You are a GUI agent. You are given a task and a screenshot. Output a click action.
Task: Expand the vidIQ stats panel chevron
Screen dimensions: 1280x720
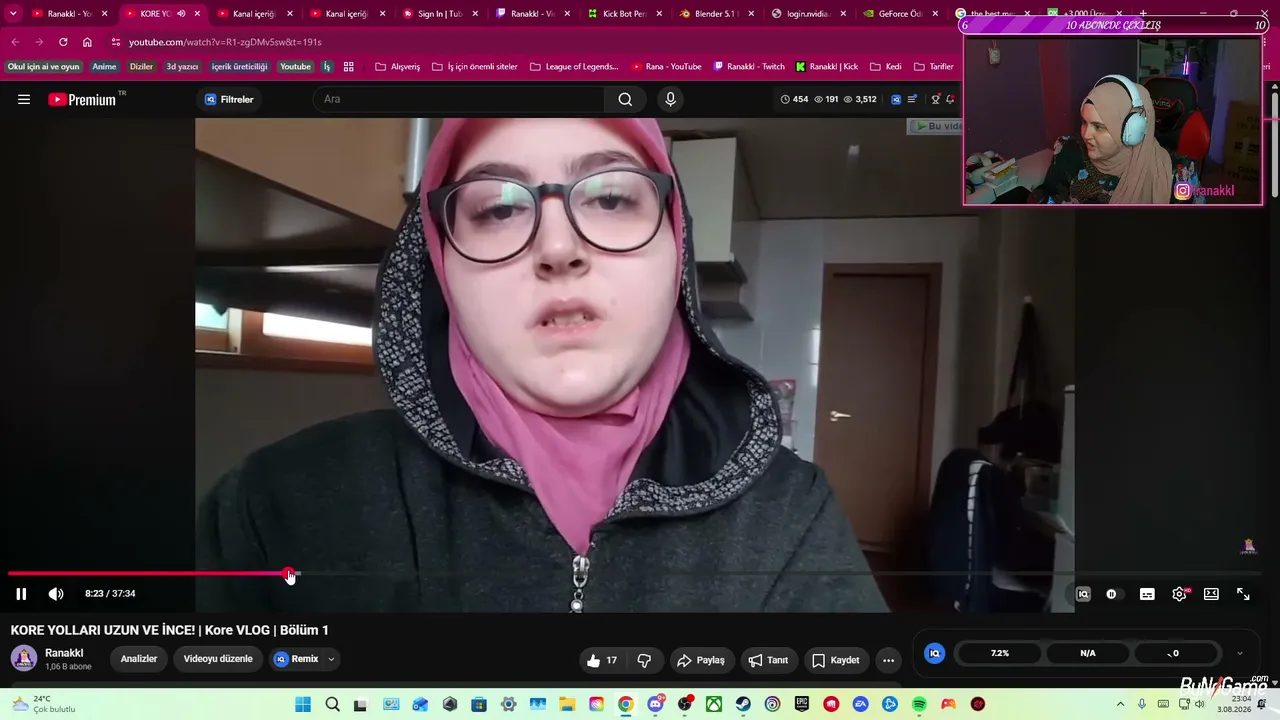pyautogui.click(x=1240, y=653)
